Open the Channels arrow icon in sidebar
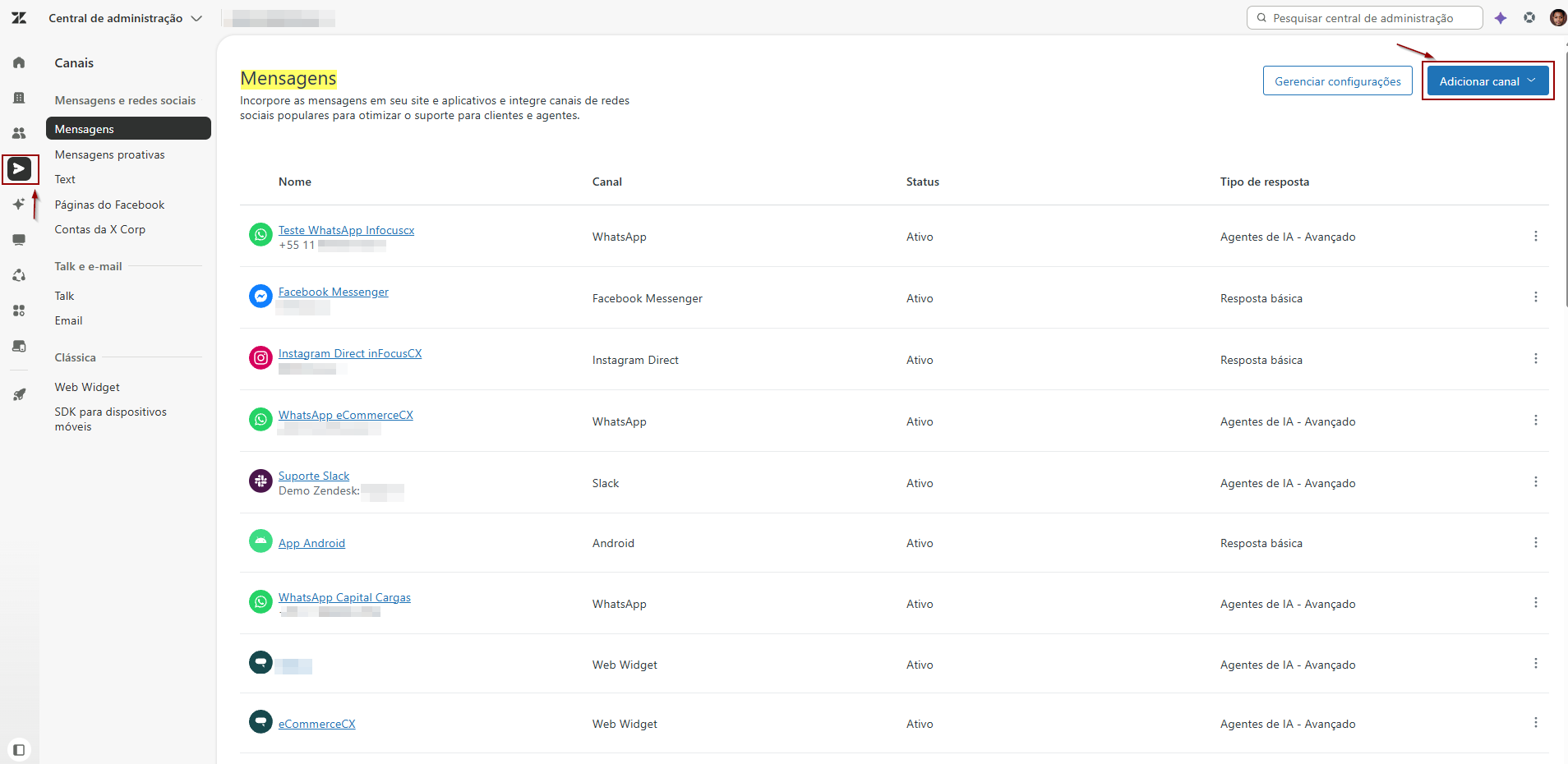Image resolution: width=1568 pixels, height=764 pixels. coord(20,169)
